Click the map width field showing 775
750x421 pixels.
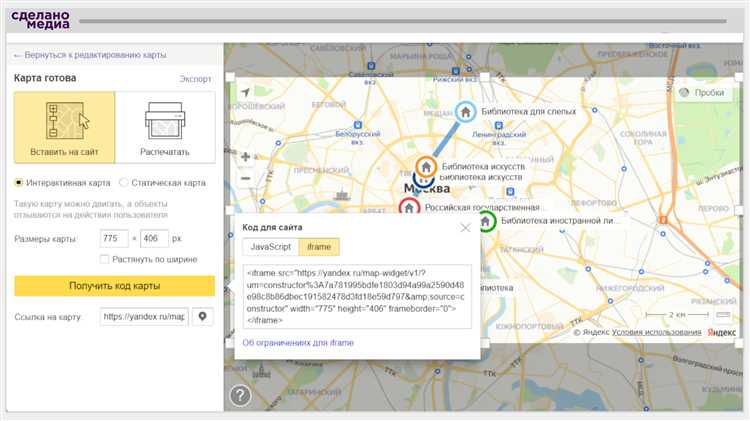(x=114, y=239)
